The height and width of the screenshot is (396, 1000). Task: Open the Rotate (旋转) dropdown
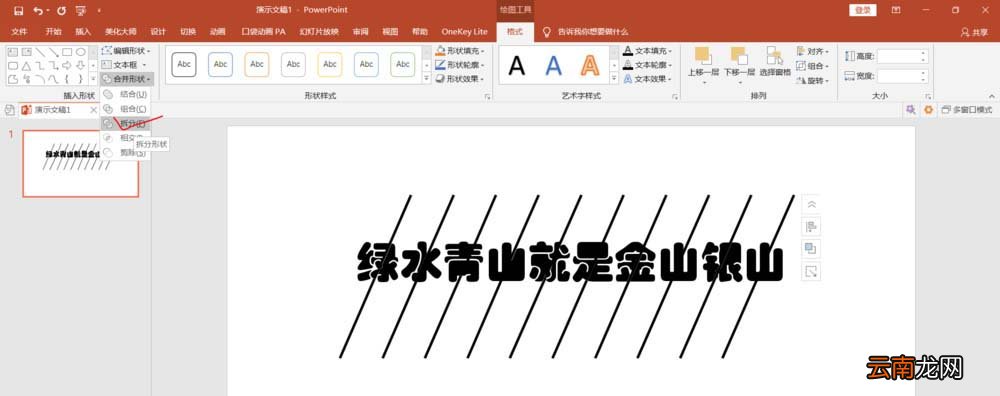click(813, 80)
